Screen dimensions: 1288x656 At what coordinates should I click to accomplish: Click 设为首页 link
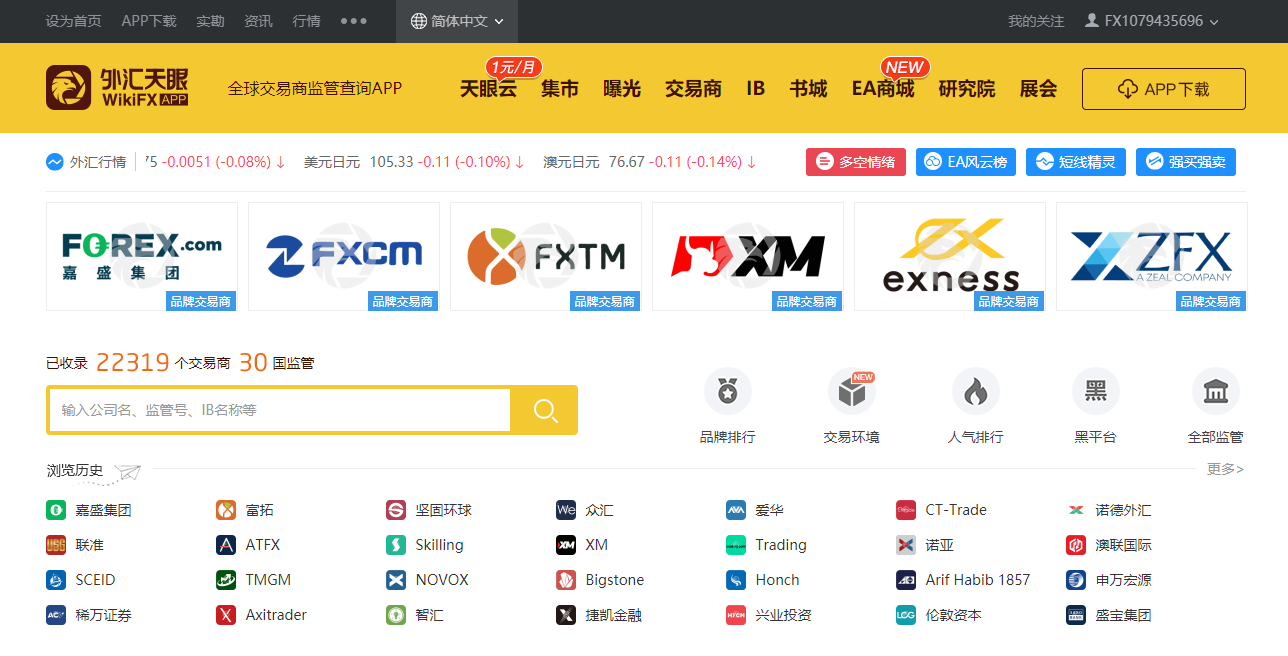tap(73, 21)
